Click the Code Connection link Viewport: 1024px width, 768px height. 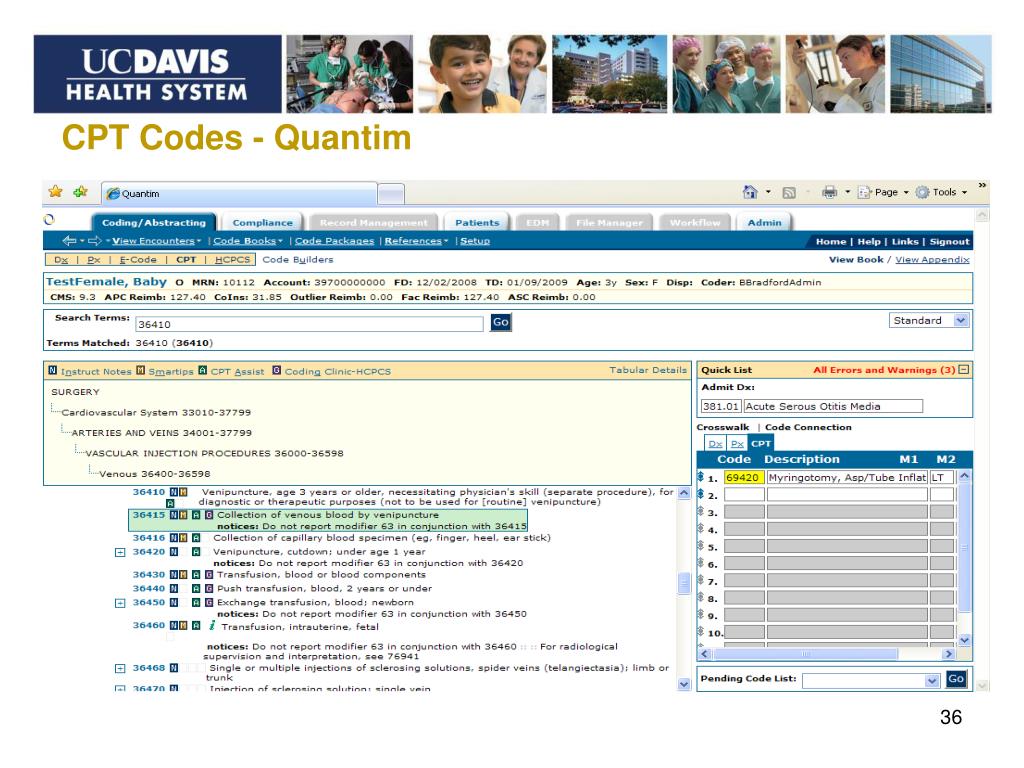pyautogui.click(x=808, y=427)
